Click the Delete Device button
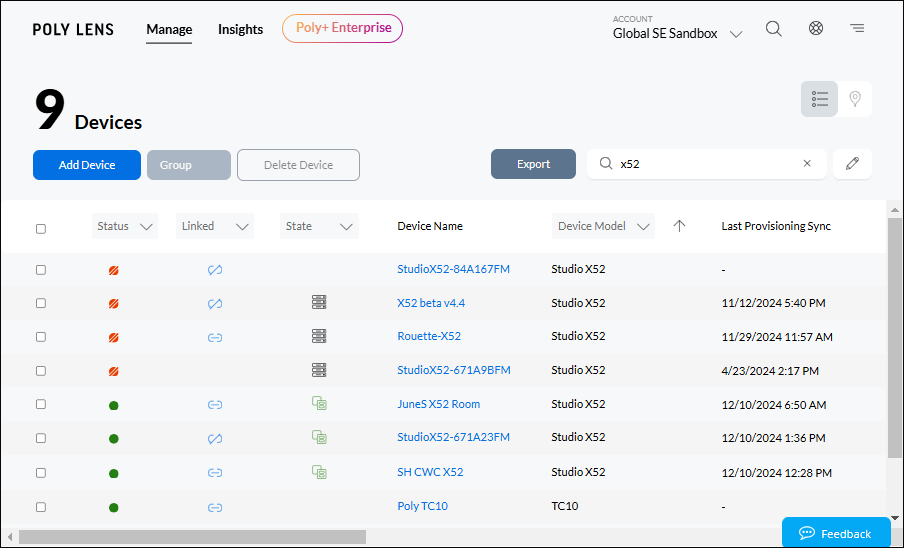Screen dimensions: 904x548 299,165
